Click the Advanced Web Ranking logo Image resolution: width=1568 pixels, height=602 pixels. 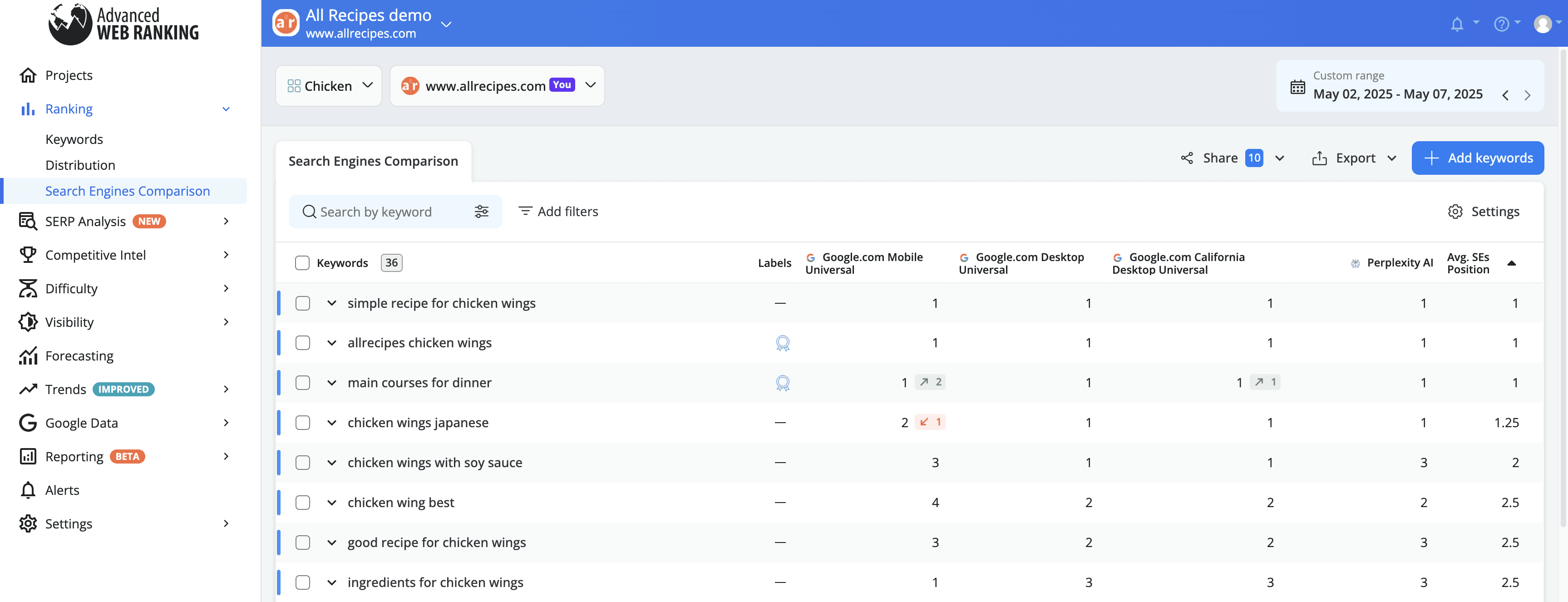[x=123, y=24]
